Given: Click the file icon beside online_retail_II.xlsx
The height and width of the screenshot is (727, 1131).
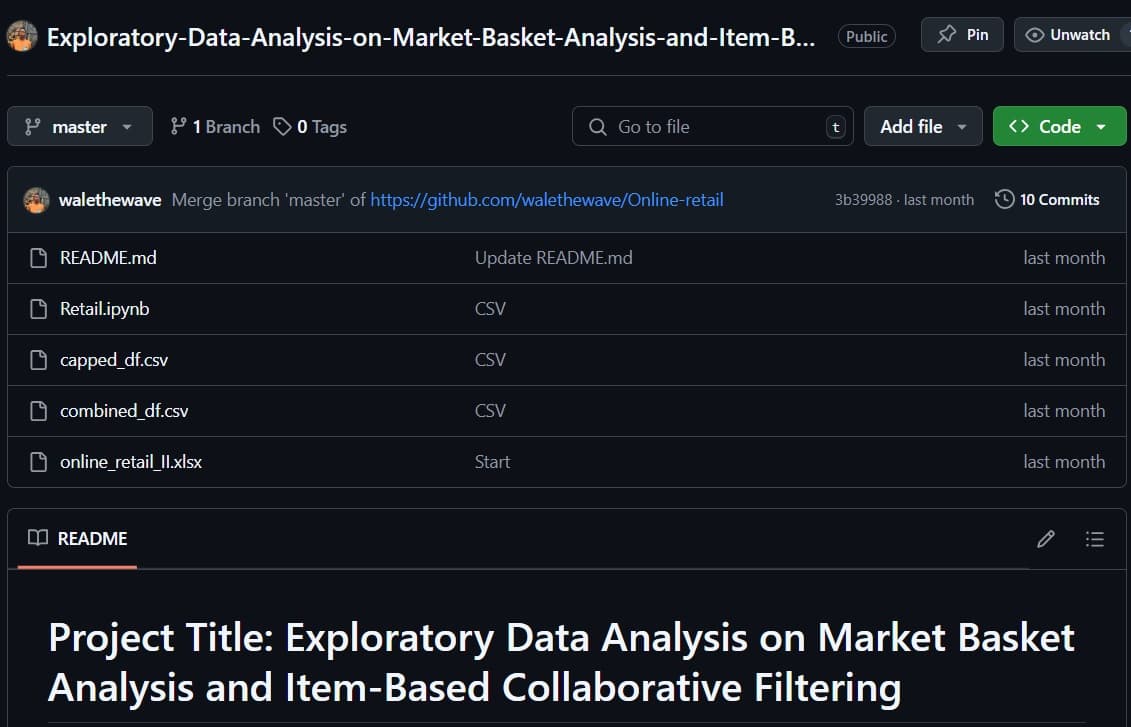Looking at the screenshot, I should pos(38,462).
